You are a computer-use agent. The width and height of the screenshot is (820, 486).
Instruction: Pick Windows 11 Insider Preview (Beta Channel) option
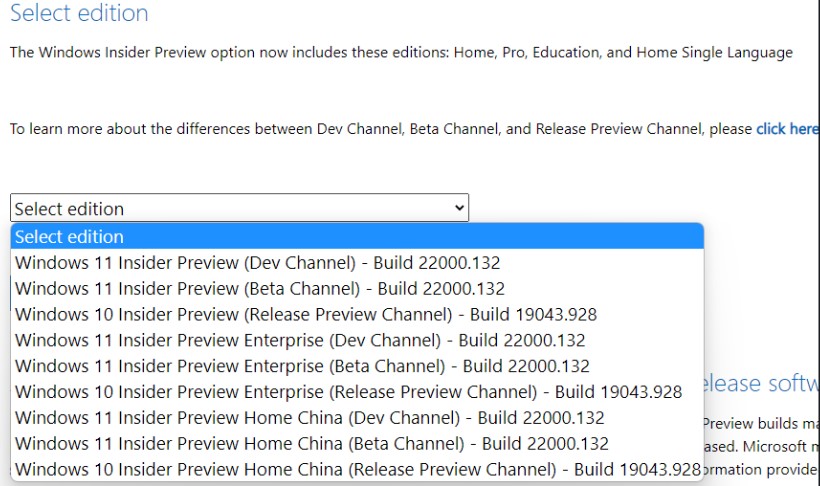(260, 288)
